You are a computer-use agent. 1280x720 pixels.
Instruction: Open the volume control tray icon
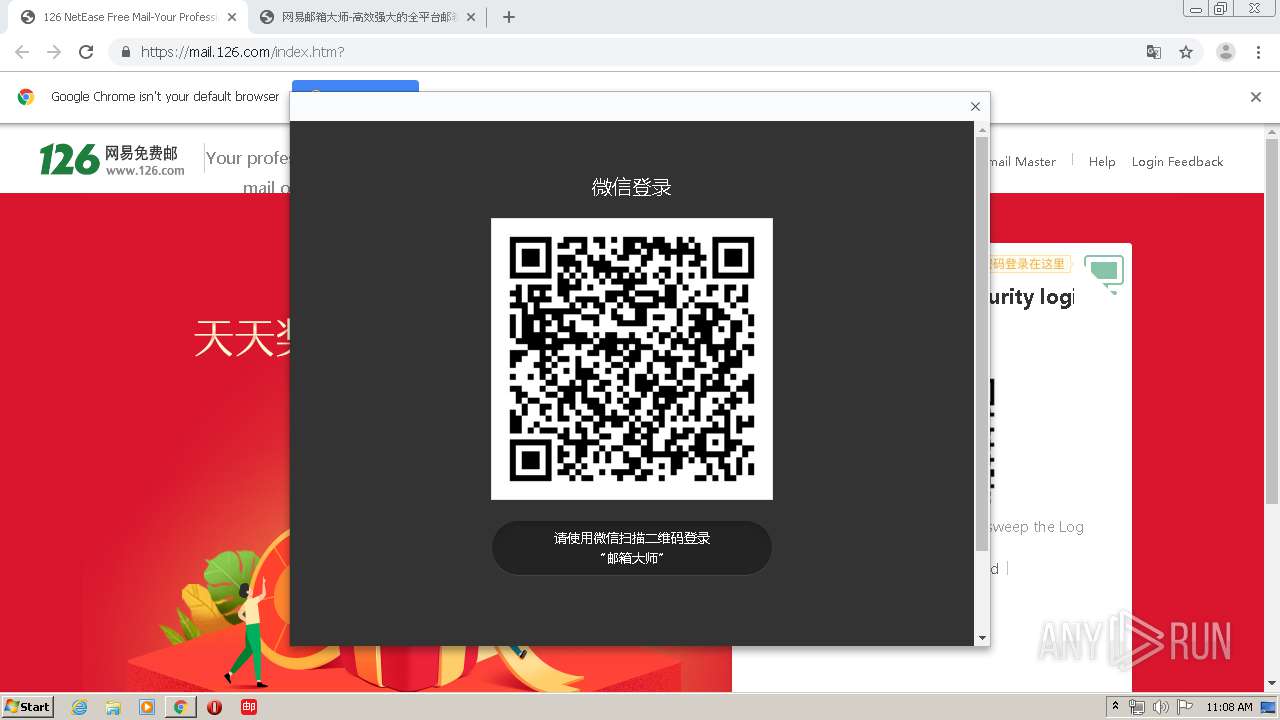point(1160,707)
